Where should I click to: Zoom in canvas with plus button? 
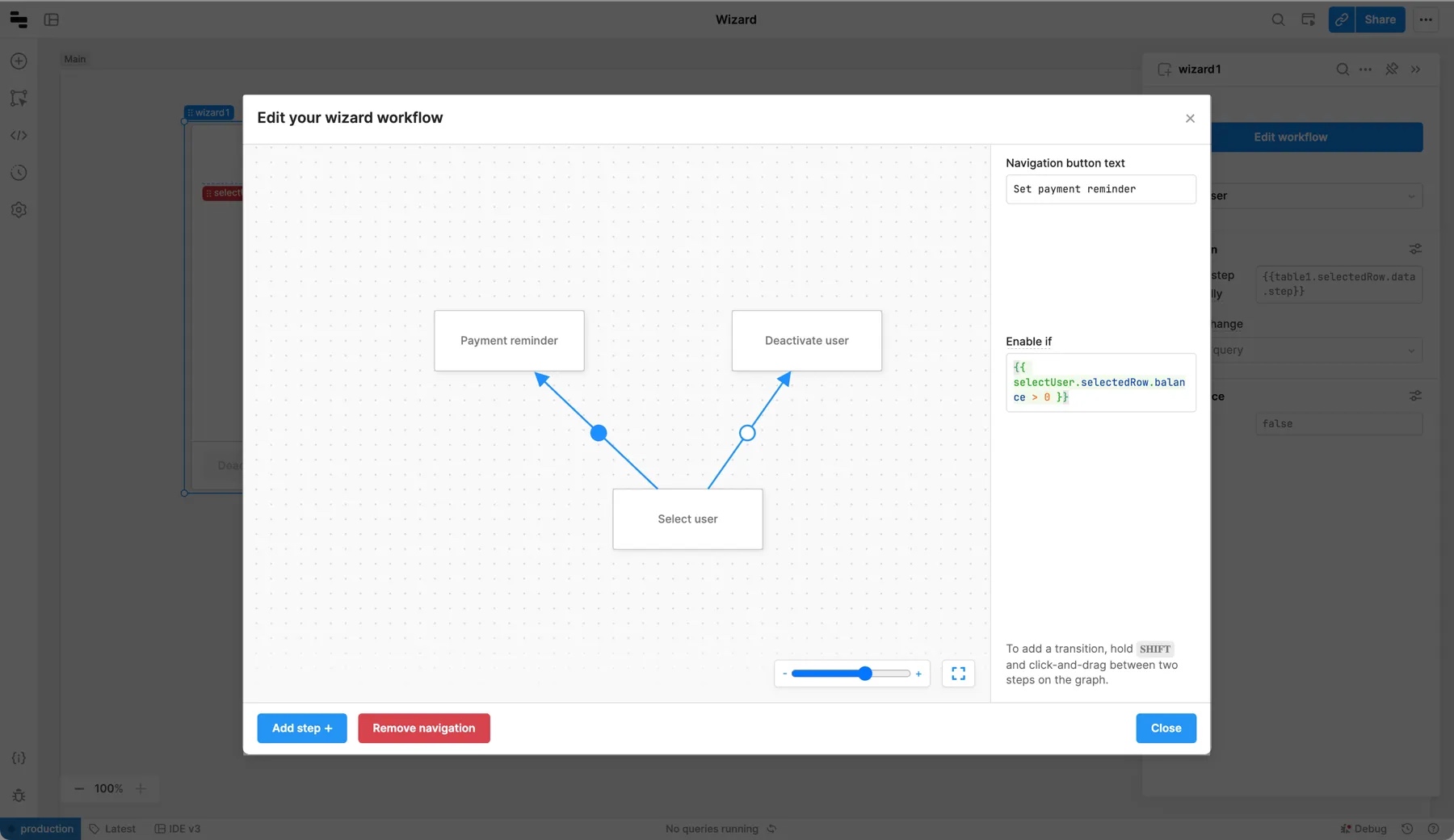click(x=141, y=789)
